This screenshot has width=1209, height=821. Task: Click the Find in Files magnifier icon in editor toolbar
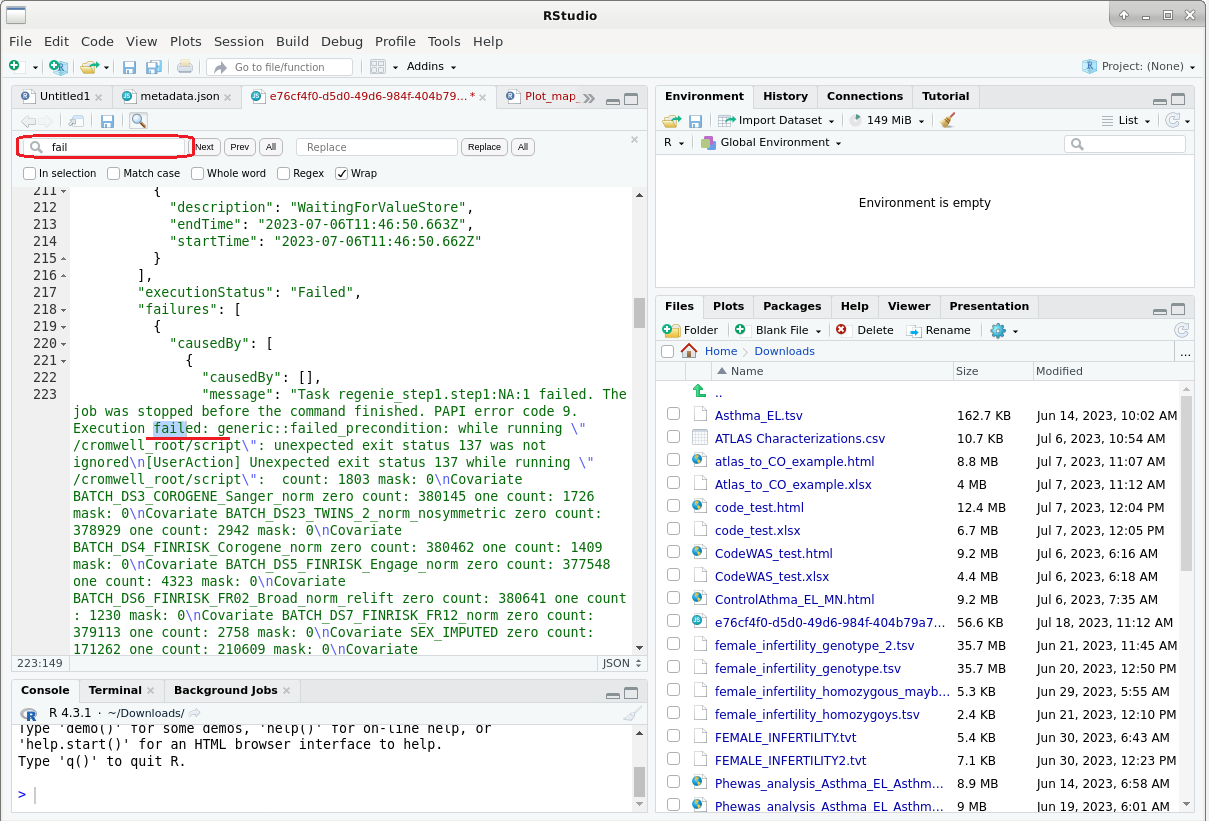(x=138, y=121)
